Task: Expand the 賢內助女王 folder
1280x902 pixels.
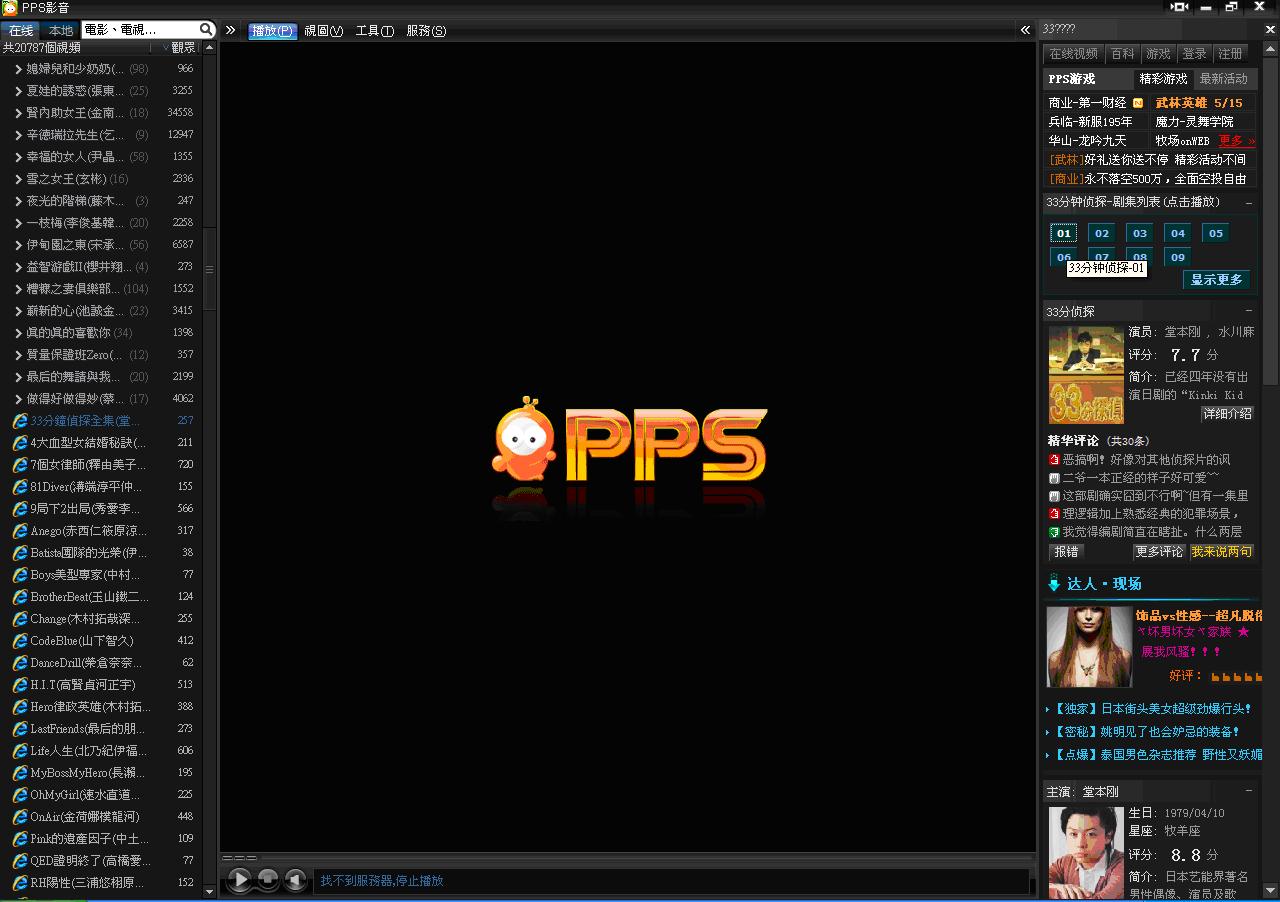Action: click(18, 113)
